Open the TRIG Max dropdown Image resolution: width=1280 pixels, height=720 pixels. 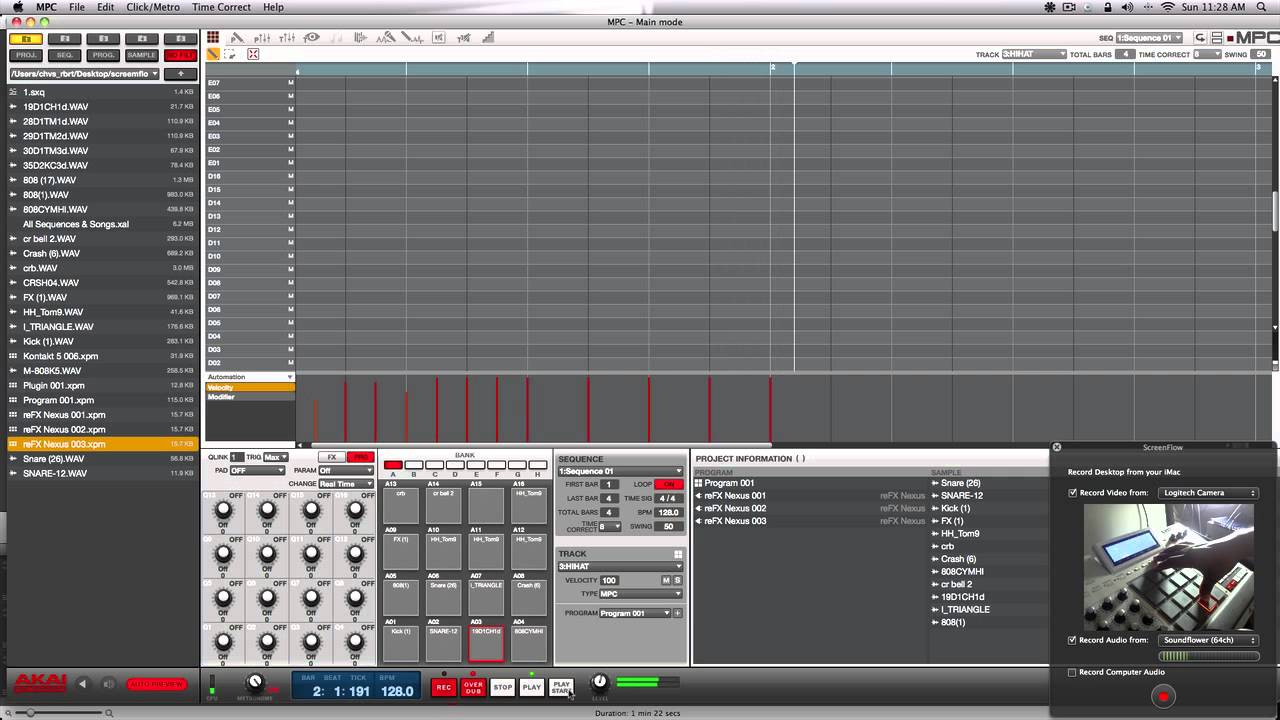click(x=275, y=457)
